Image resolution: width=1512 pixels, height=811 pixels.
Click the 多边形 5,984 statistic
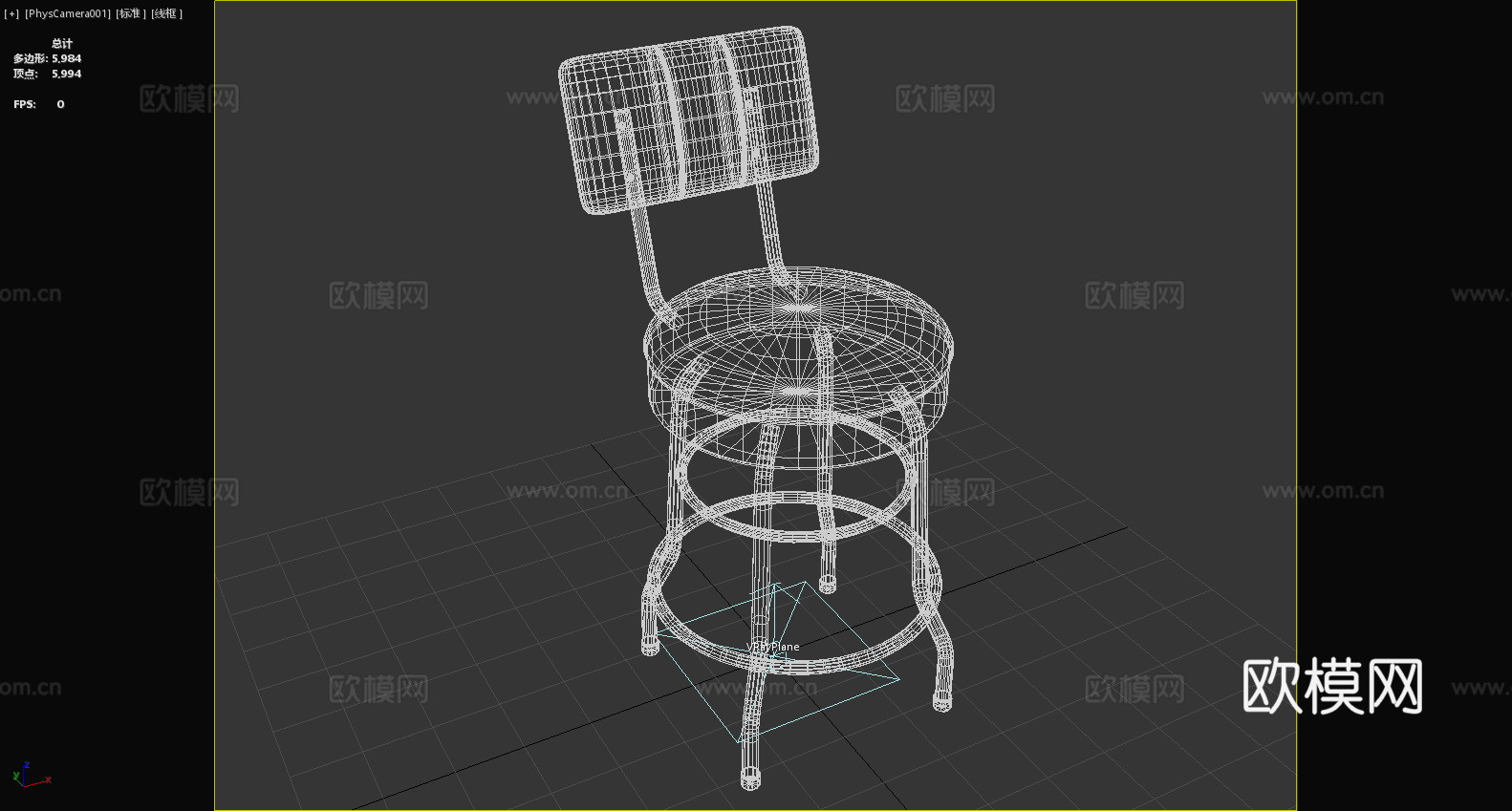tap(47, 58)
